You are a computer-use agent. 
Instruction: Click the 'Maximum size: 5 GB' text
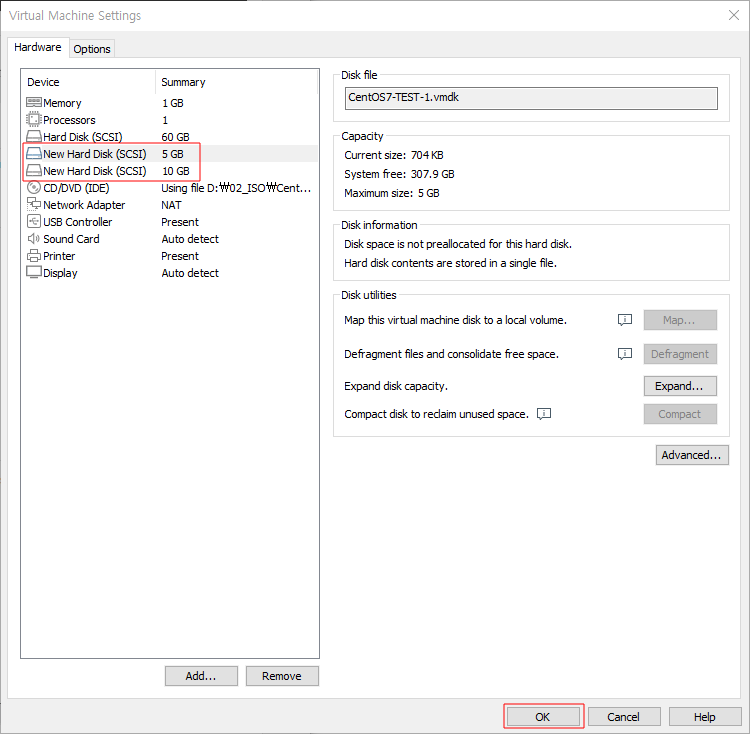pyautogui.click(x=392, y=193)
